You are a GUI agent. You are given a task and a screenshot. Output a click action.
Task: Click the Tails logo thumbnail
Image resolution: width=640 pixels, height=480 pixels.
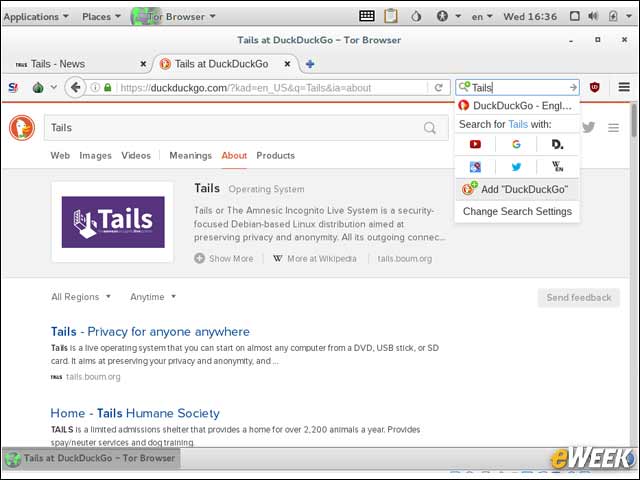113,222
